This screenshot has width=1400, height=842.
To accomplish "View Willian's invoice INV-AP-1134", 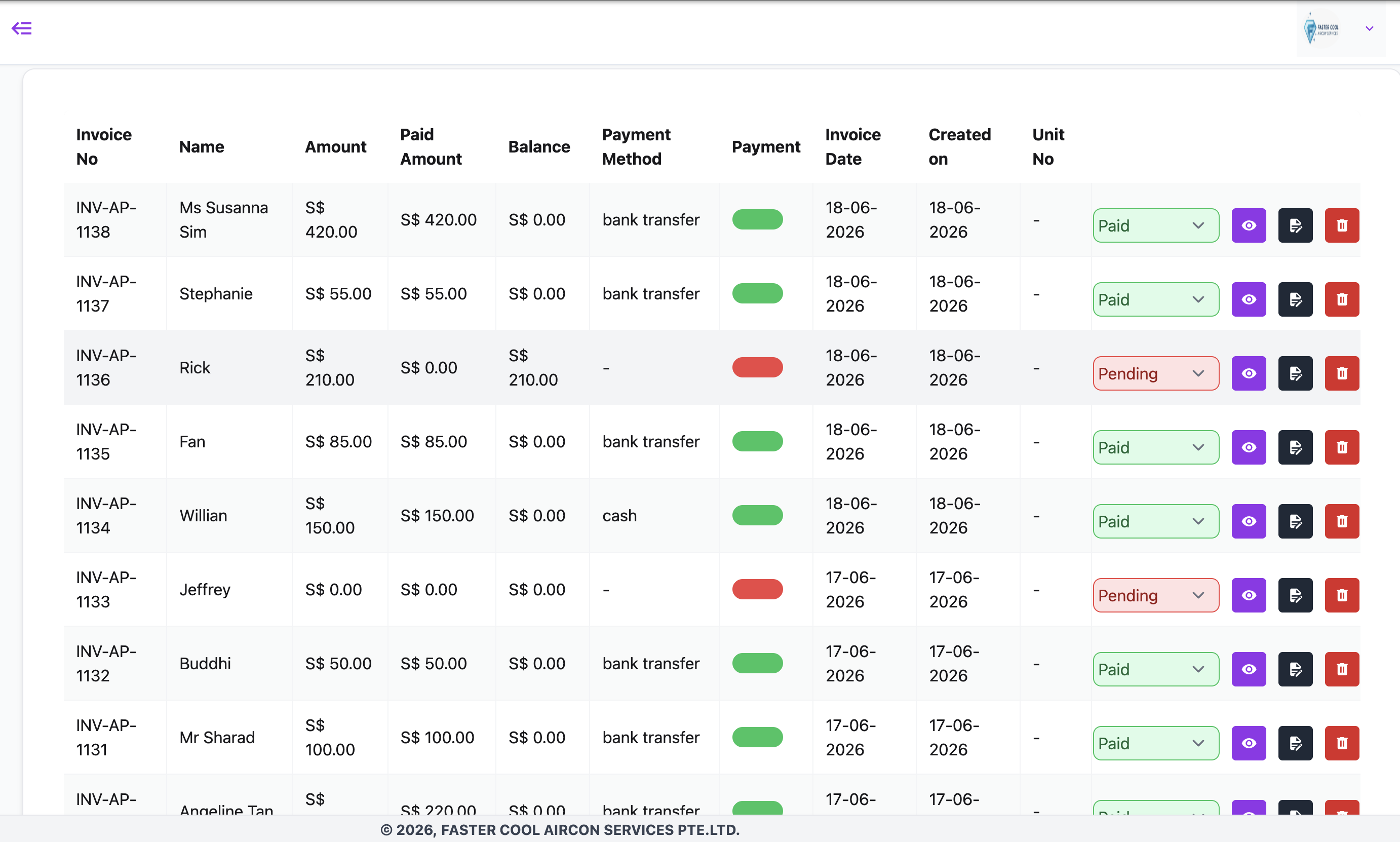I will pyautogui.click(x=1249, y=521).
